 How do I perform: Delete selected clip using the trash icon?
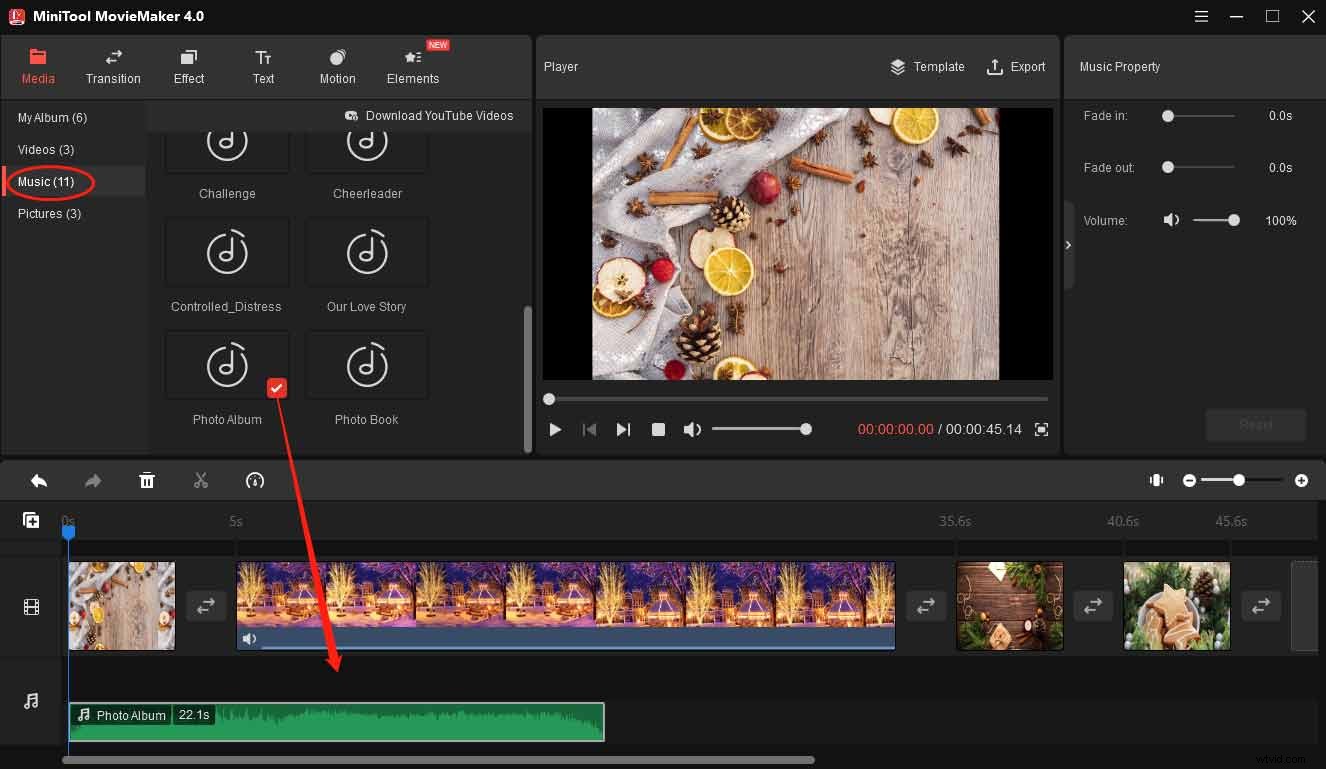pos(147,480)
